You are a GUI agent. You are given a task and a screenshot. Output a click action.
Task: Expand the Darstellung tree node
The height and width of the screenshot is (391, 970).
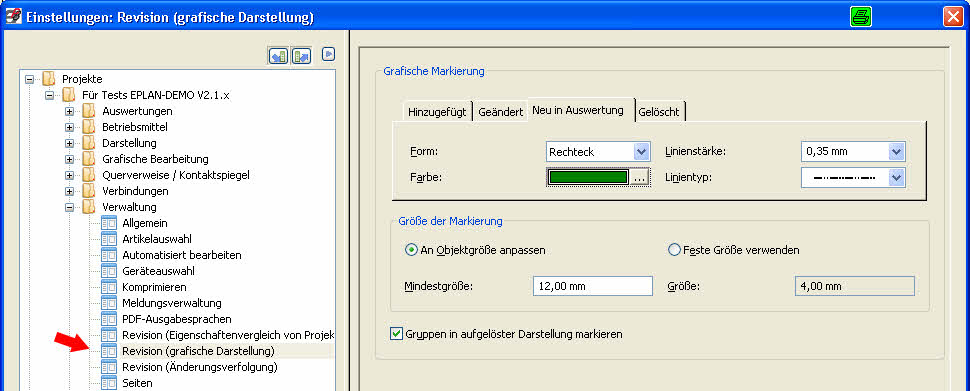(69, 144)
